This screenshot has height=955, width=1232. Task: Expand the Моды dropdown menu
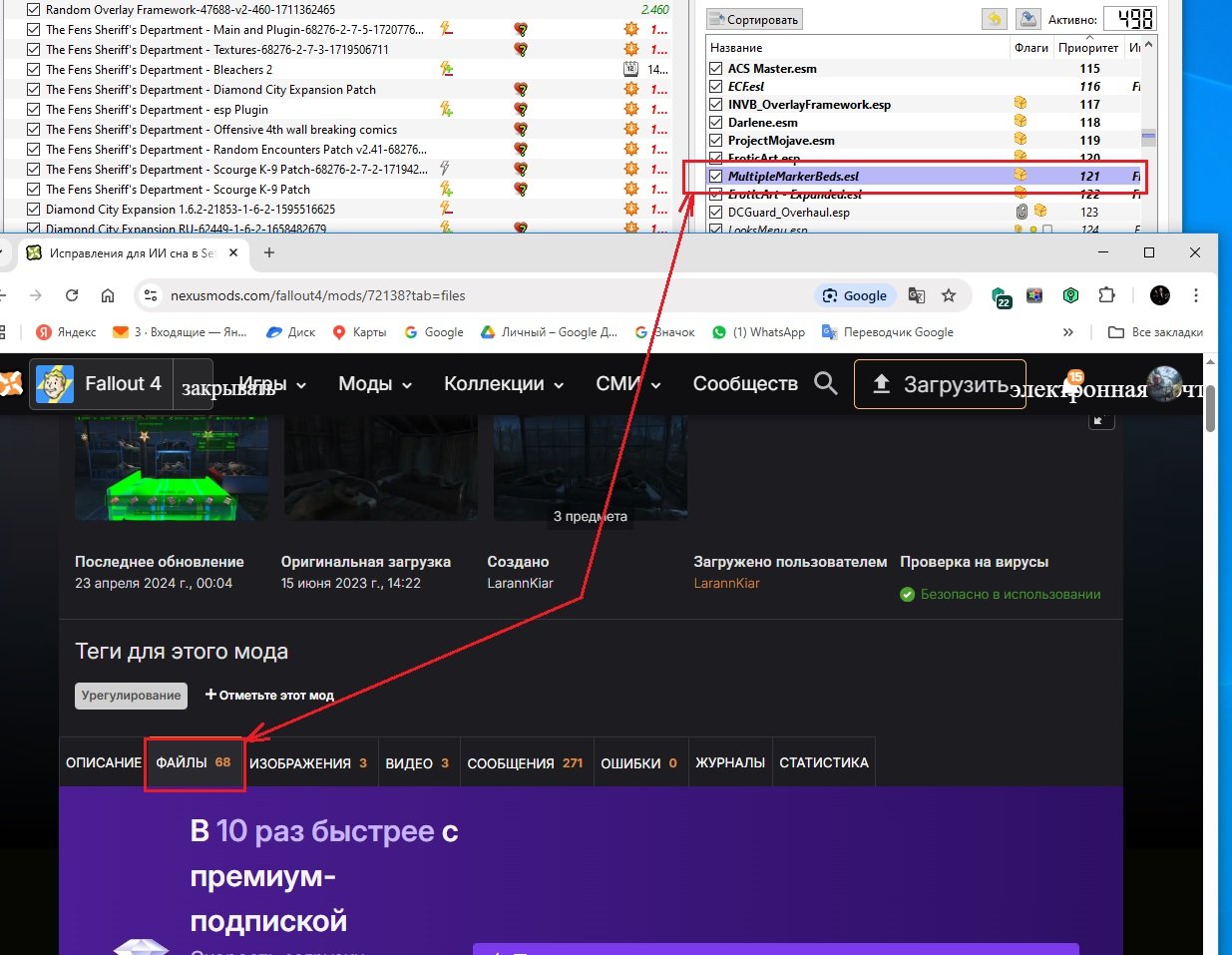click(375, 384)
